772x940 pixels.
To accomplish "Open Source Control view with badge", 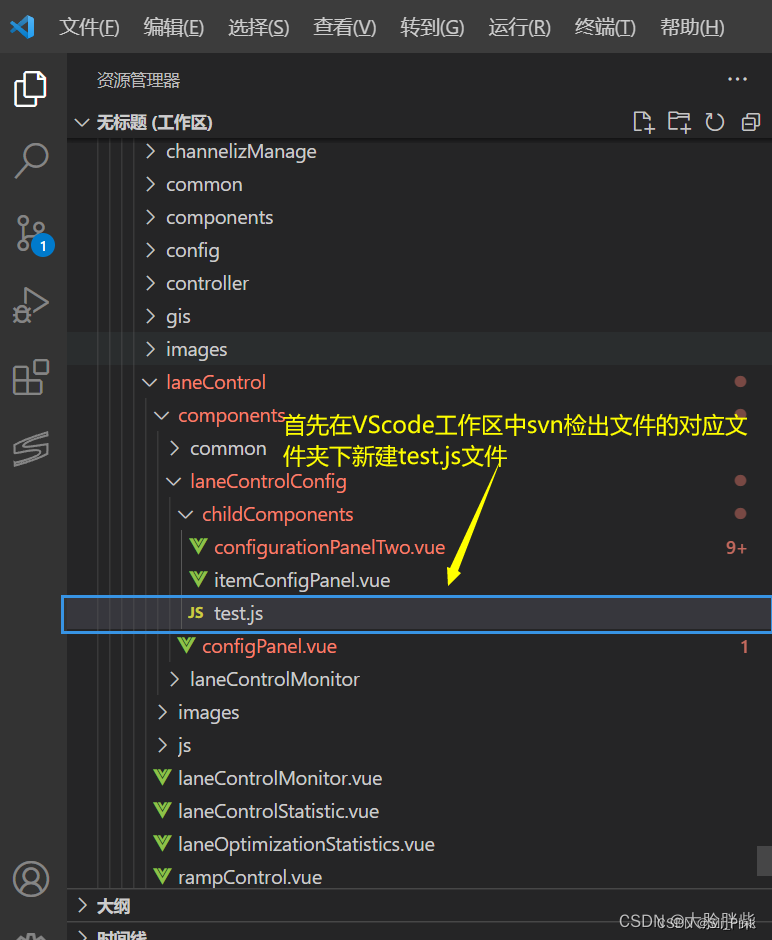I will coord(33,234).
